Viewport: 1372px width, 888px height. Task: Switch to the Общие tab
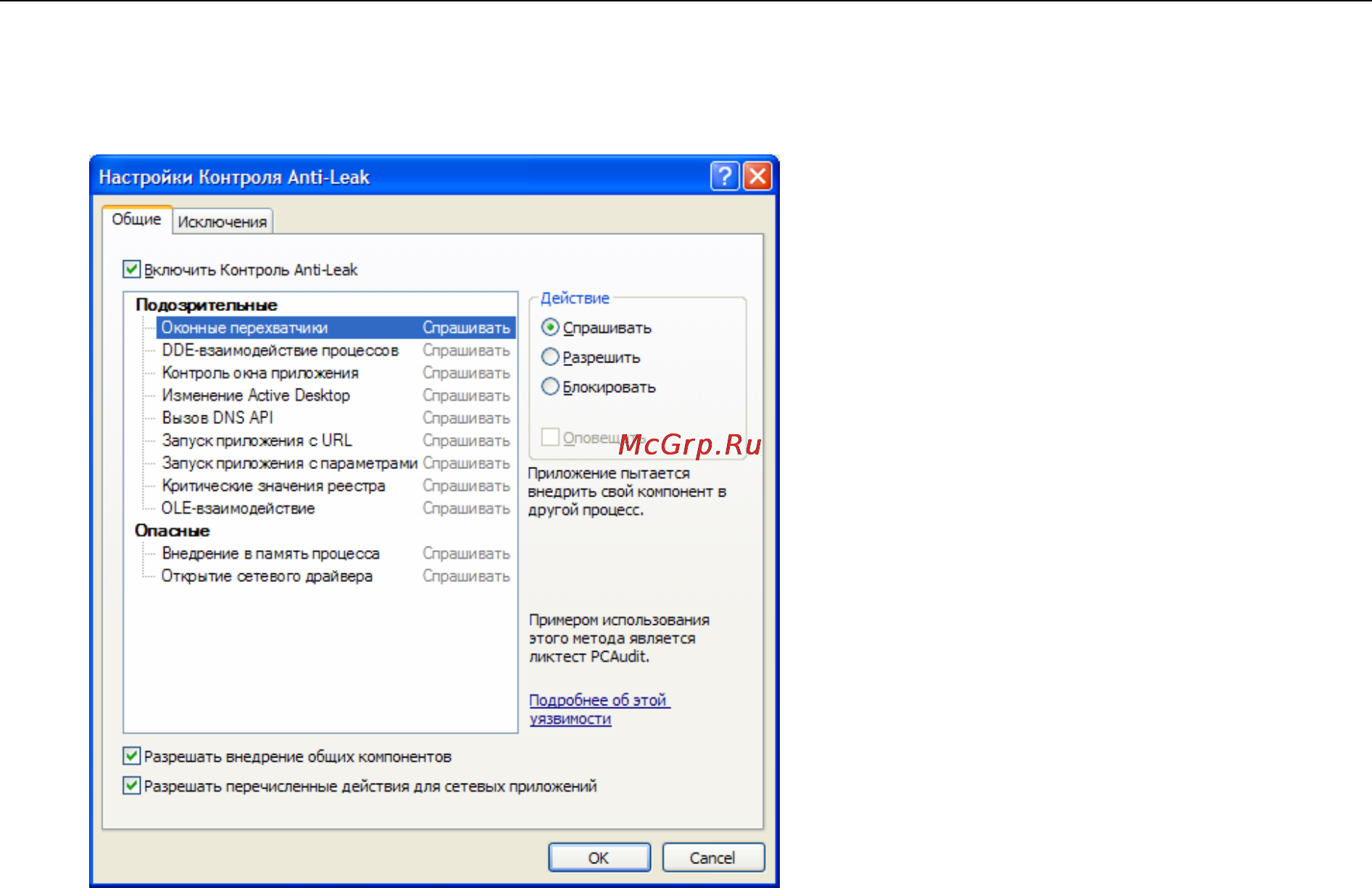(136, 220)
